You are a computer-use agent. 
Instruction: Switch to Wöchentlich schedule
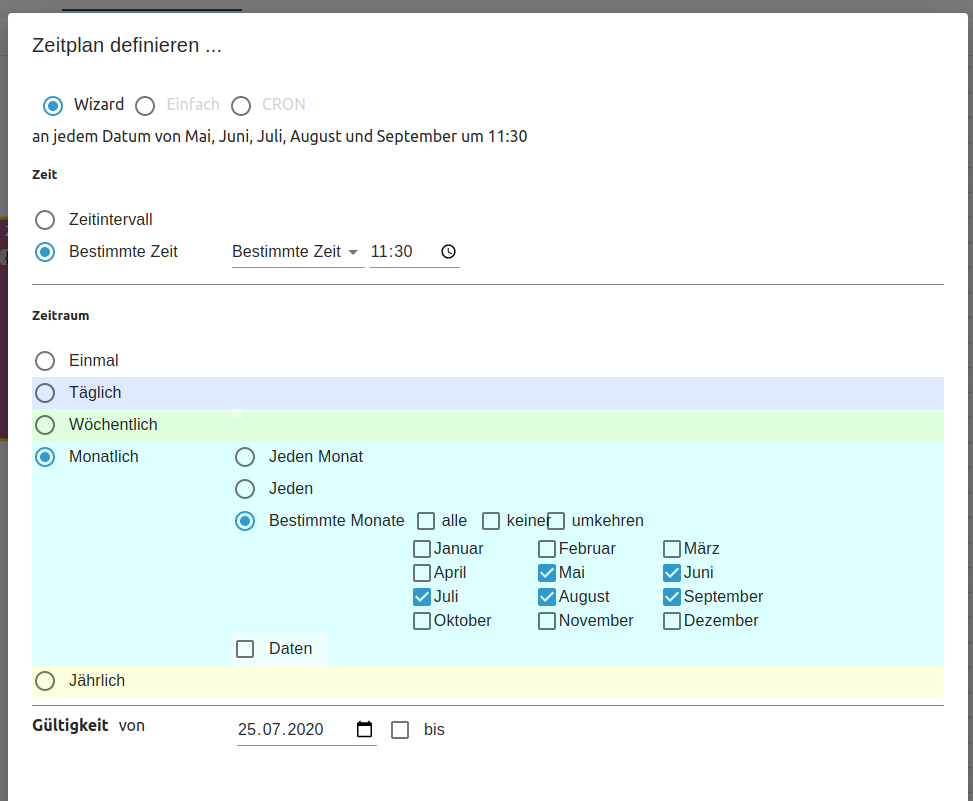tap(45, 425)
